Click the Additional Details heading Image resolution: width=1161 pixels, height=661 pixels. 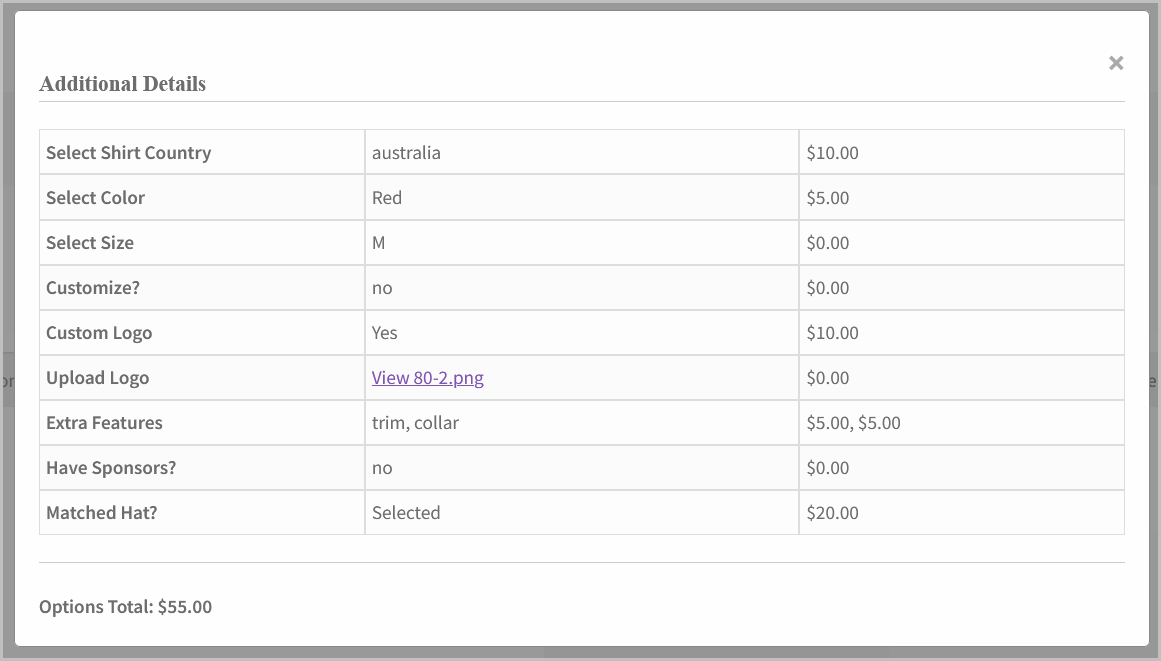point(122,84)
